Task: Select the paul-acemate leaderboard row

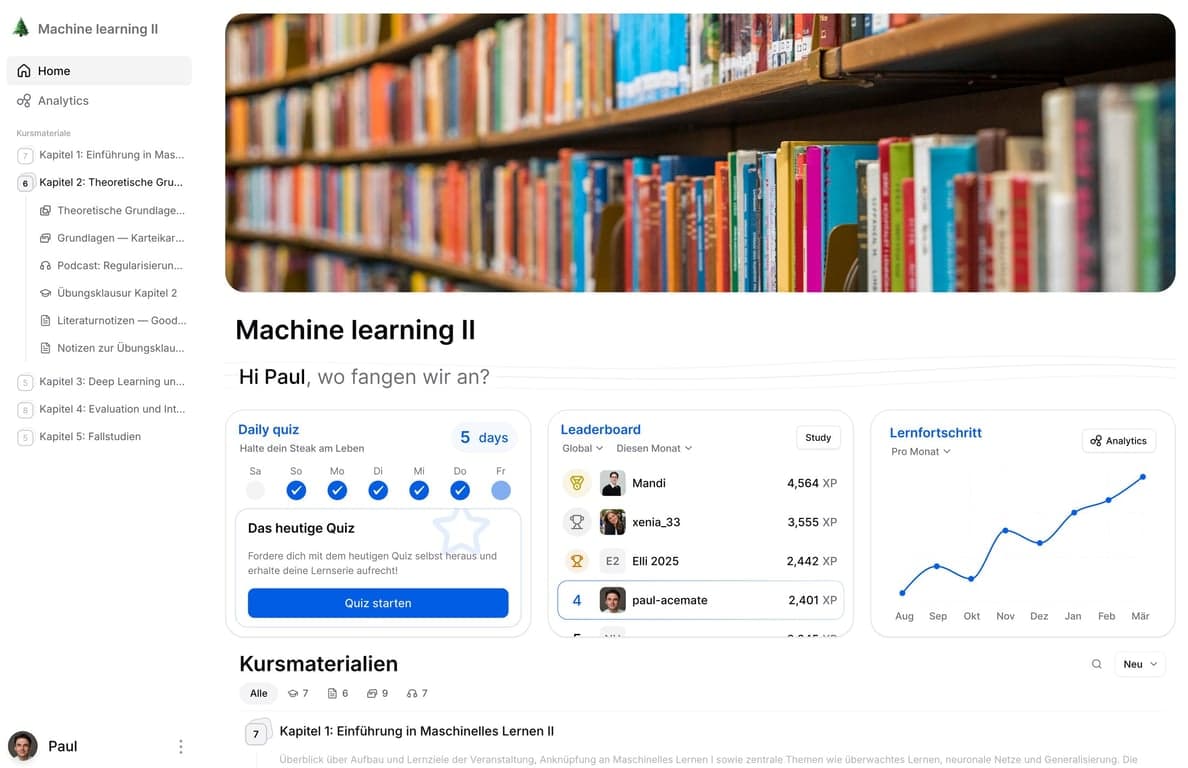Action: pos(700,600)
